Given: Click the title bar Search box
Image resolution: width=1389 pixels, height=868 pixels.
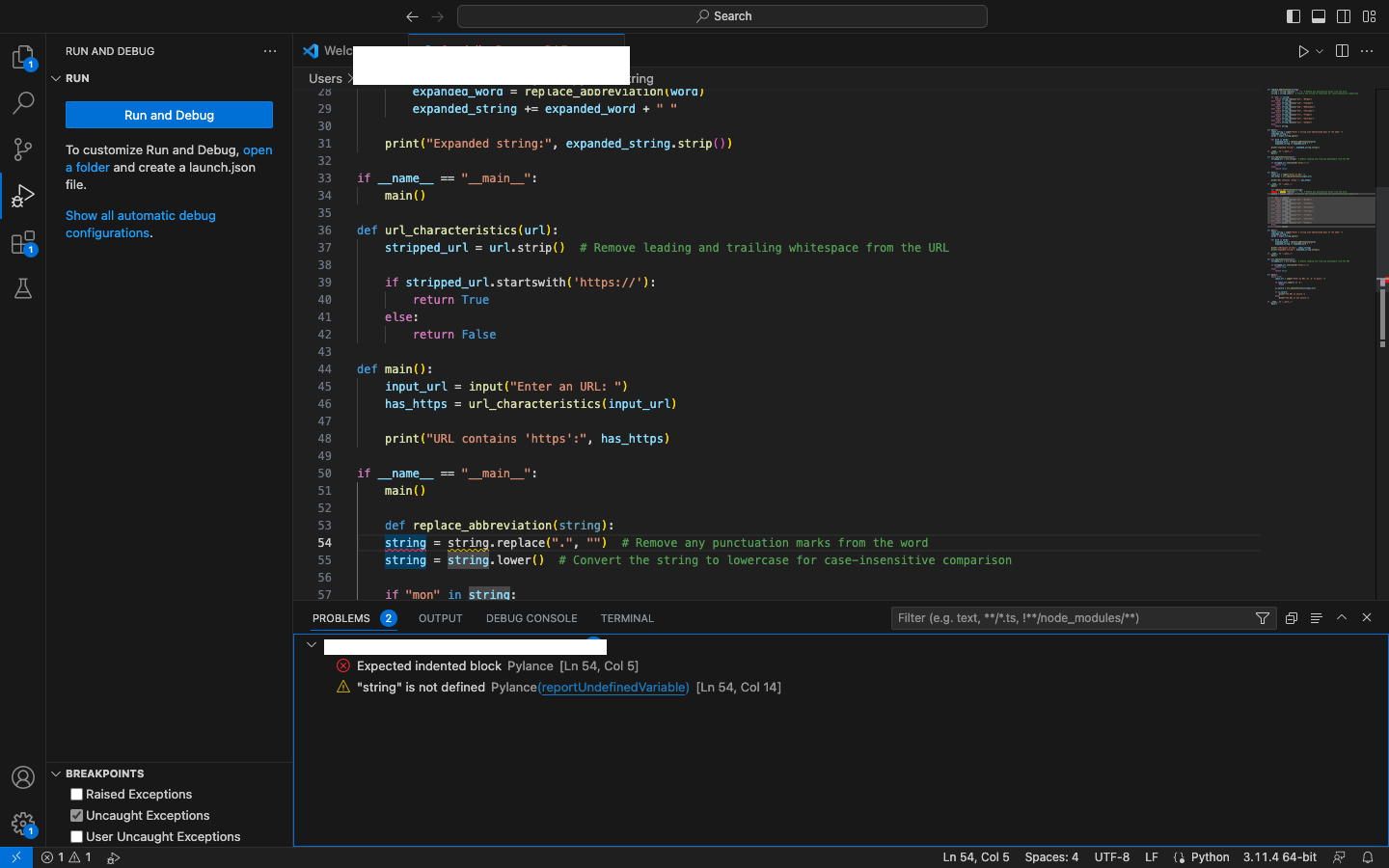Looking at the screenshot, I should click(x=722, y=16).
